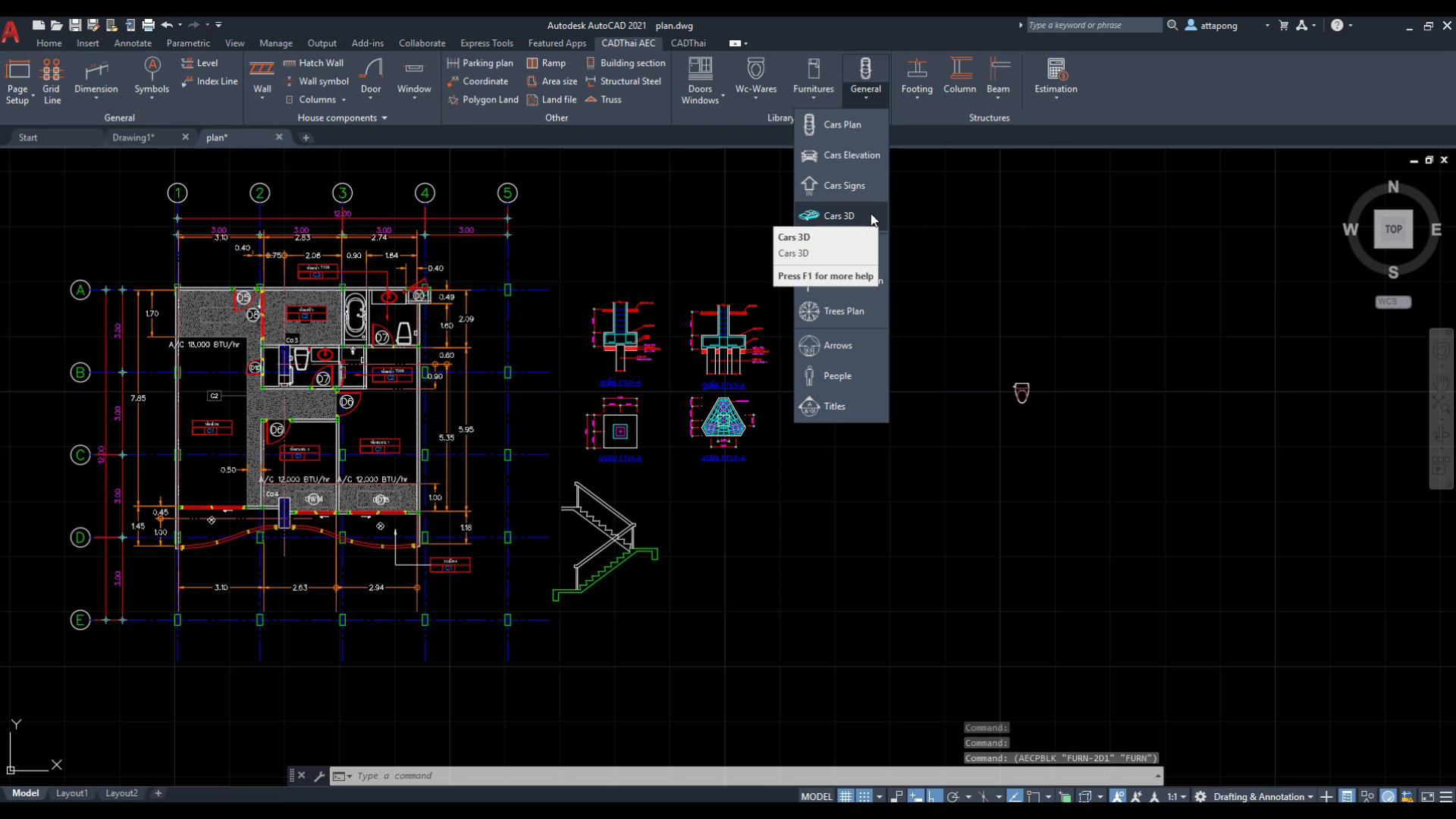The image size is (1456, 819).
Task: Click the Hatch Wall tool
Action: [313, 63]
